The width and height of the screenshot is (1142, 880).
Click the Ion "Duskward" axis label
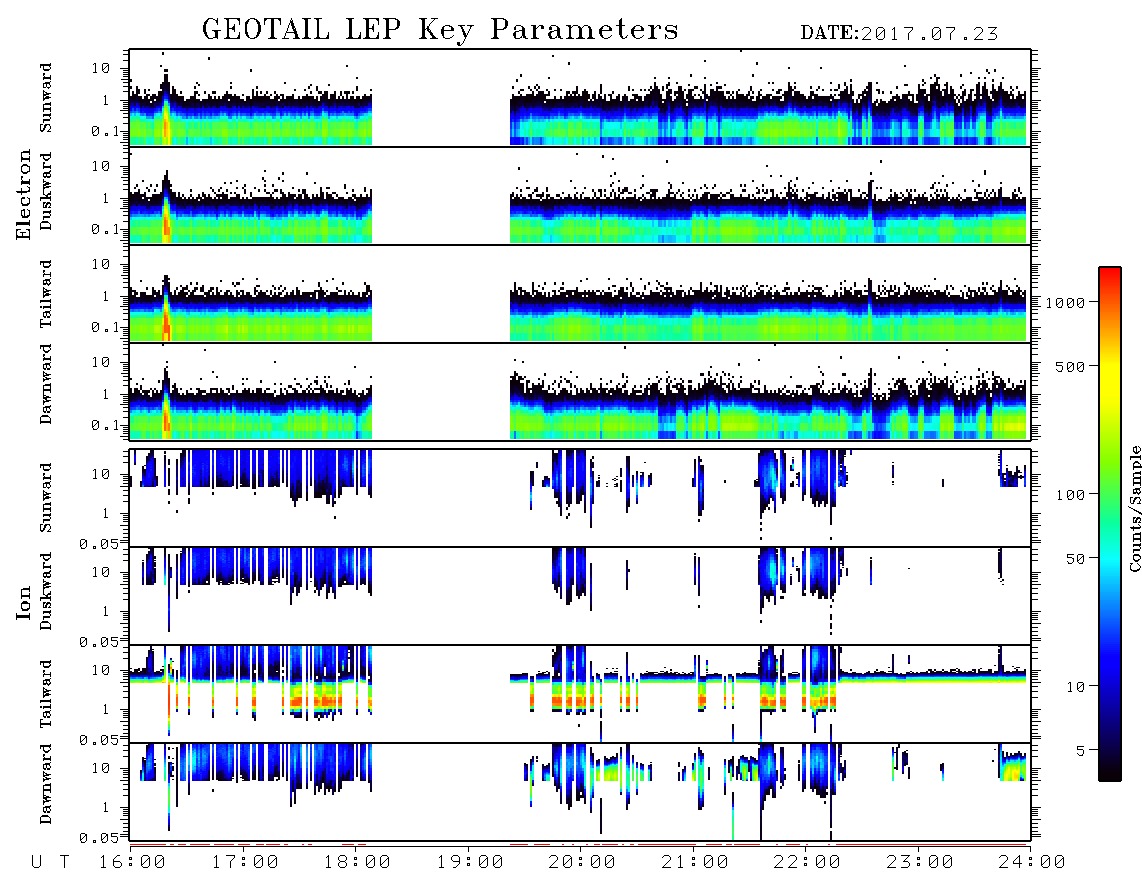[46, 591]
